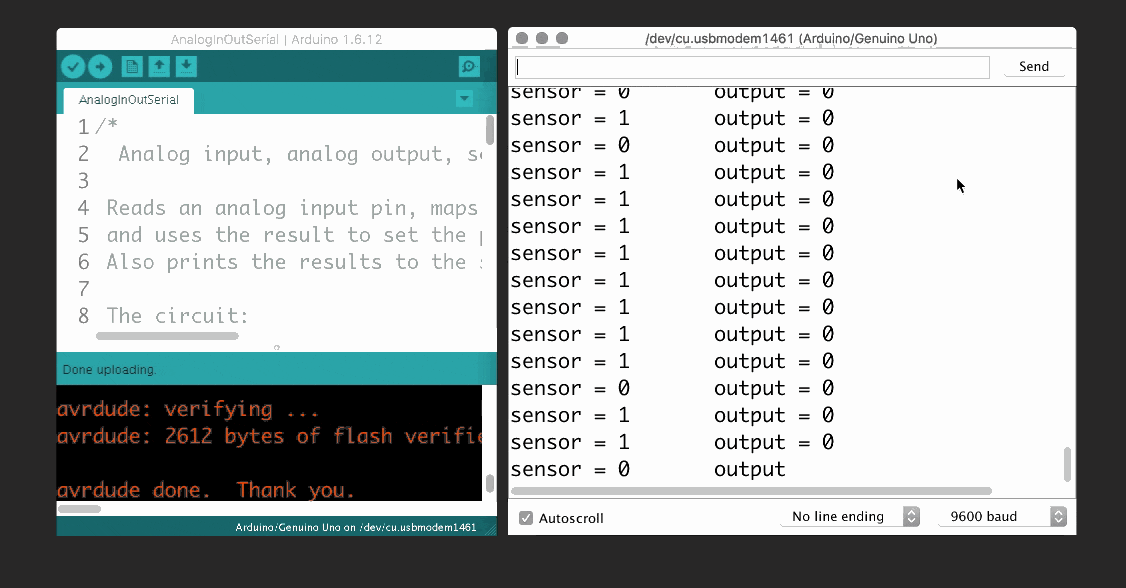Click the Verify (checkmark) button
1126x588 pixels.
[72, 66]
